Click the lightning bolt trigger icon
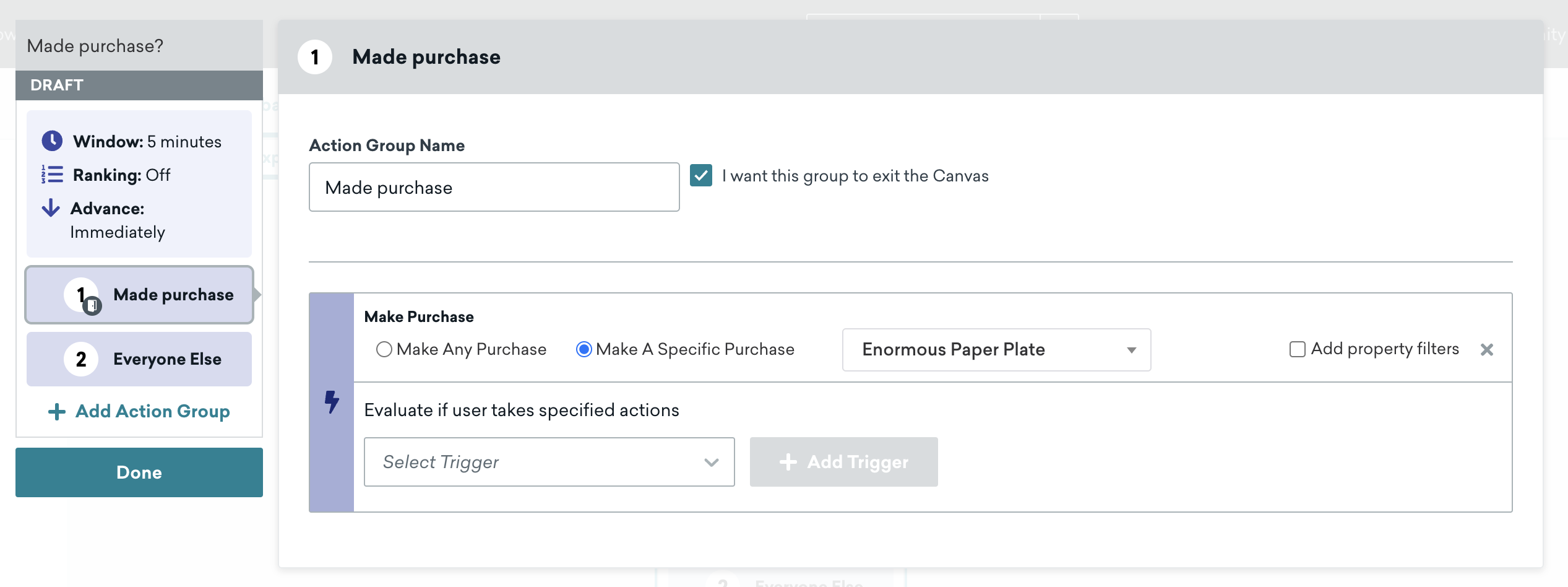The height and width of the screenshot is (587, 1568). [x=332, y=402]
